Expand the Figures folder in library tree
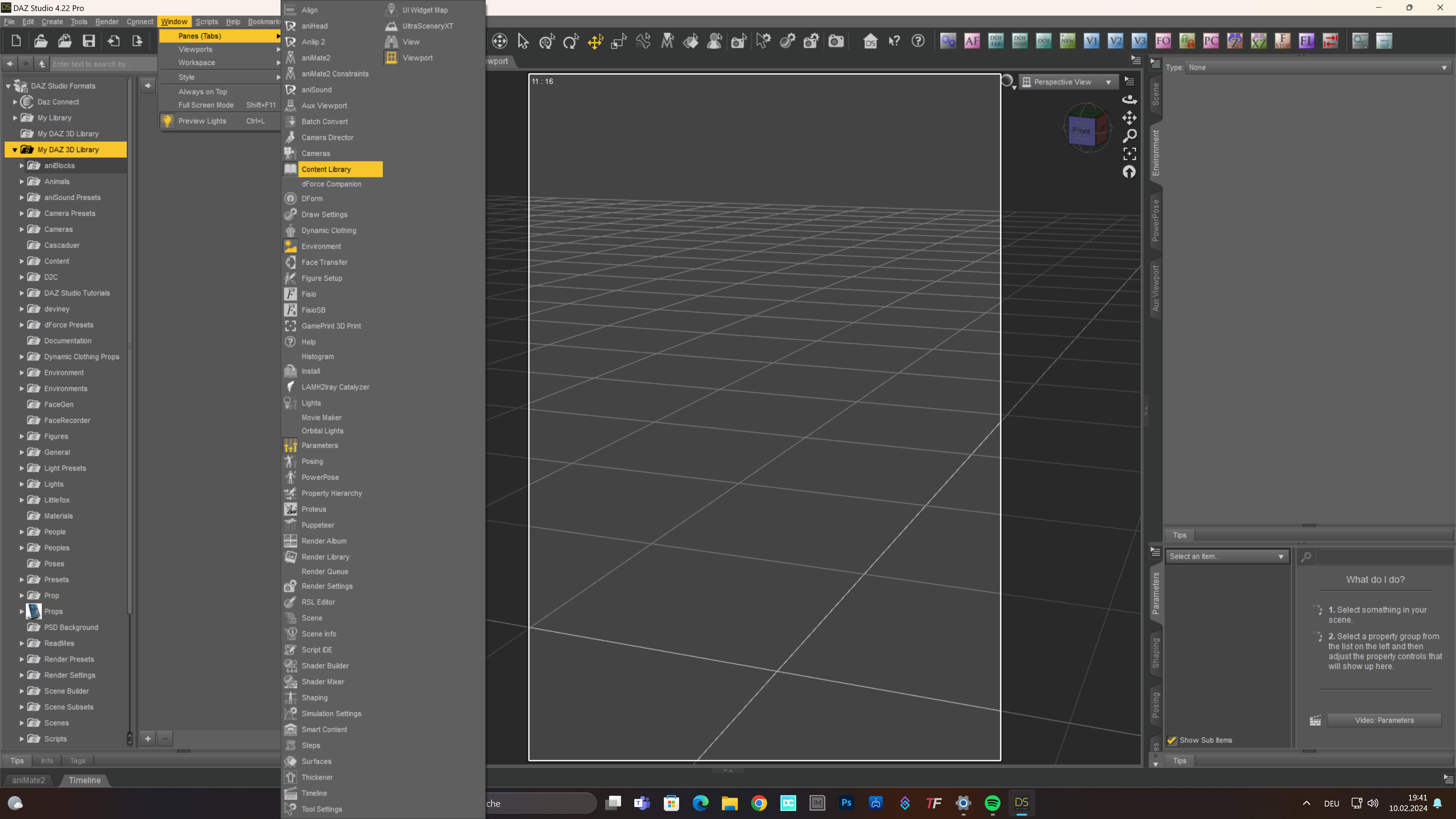The width and height of the screenshot is (1456, 819). [x=22, y=436]
